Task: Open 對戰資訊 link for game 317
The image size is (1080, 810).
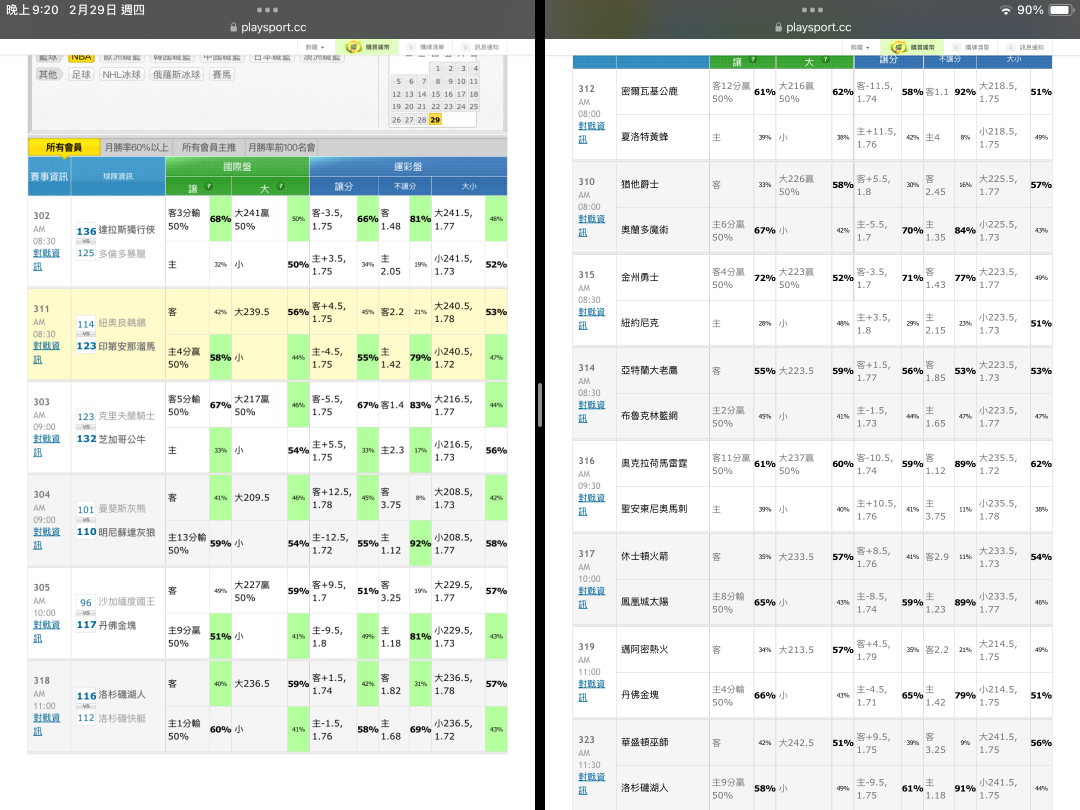Action: [x=591, y=598]
